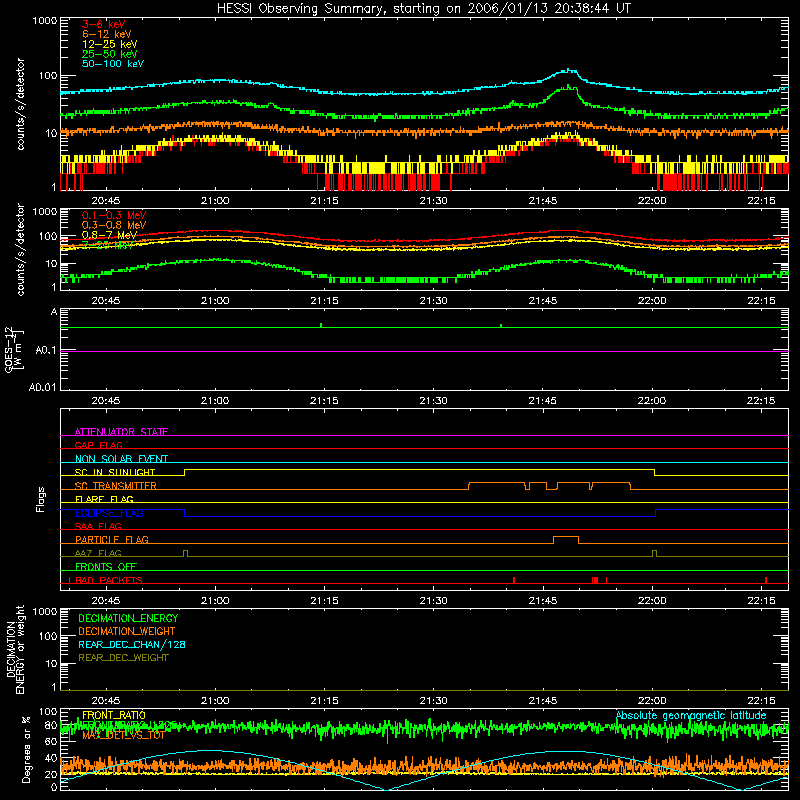Click the "Degrees or %" axis label
The image size is (800, 800).
coord(26,749)
